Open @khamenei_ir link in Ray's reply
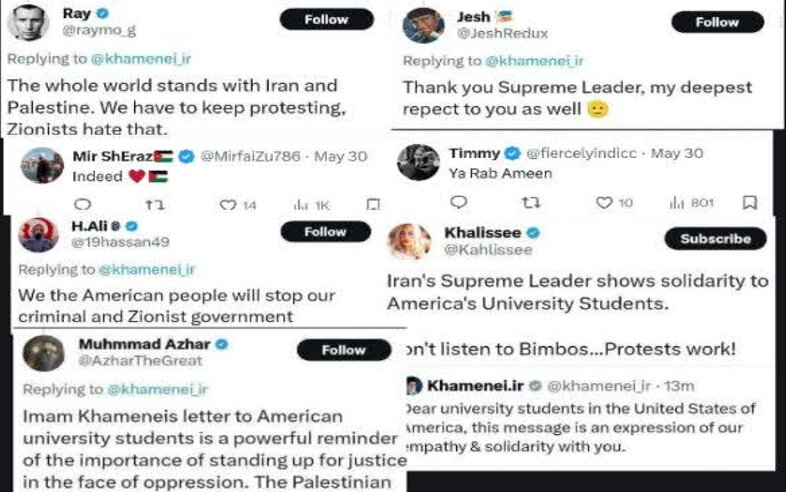Screen dimensions: 786x492 (x=139, y=57)
